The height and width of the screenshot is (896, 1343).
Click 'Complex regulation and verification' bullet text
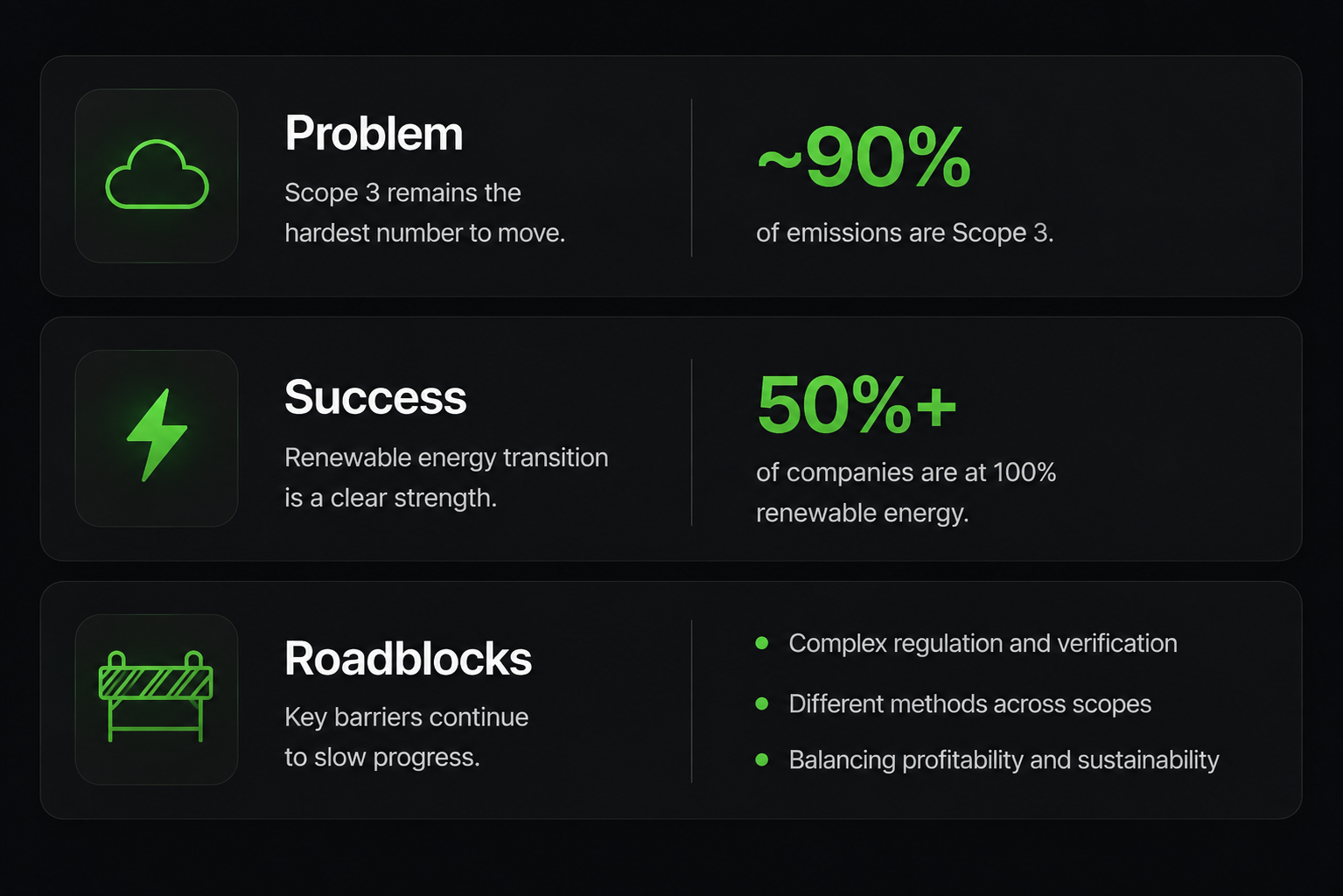coord(983,643)
